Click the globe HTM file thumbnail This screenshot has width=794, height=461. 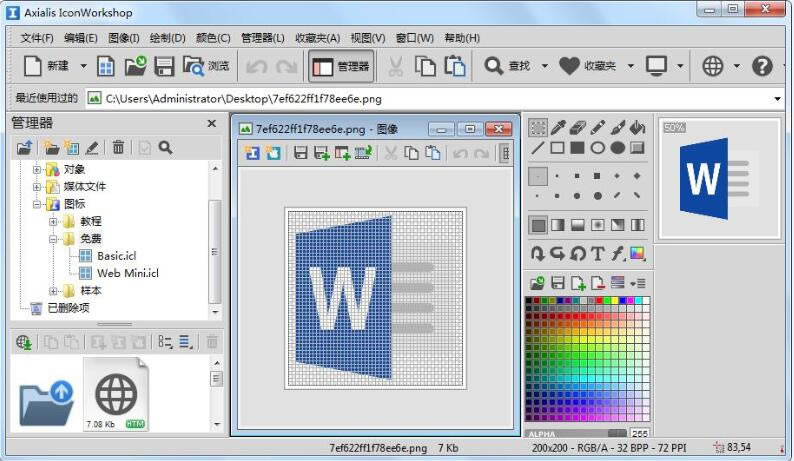point(116,394)
